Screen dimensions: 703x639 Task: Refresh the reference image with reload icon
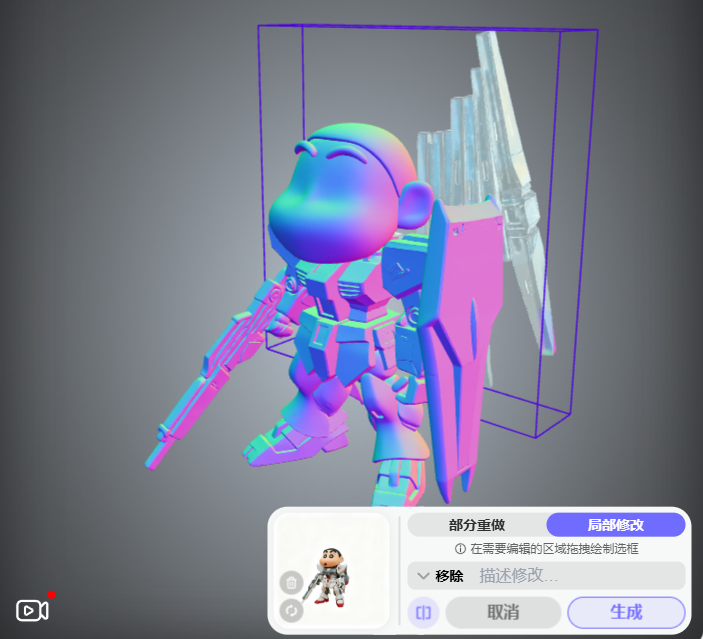point(291,610)
